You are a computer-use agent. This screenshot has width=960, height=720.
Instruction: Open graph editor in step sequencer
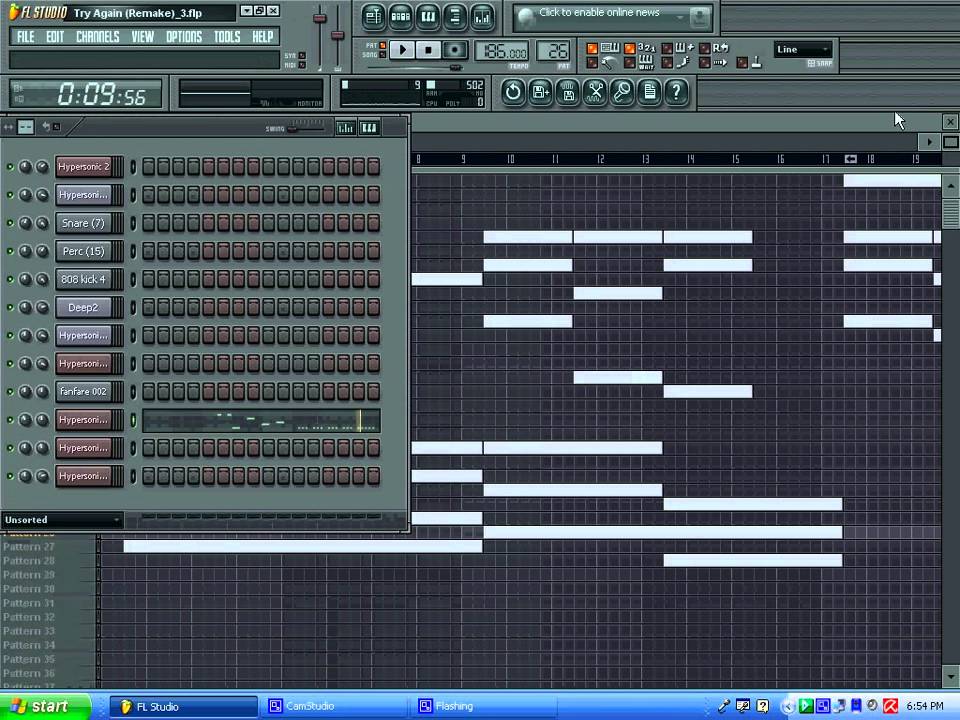[x=346, y=127]
